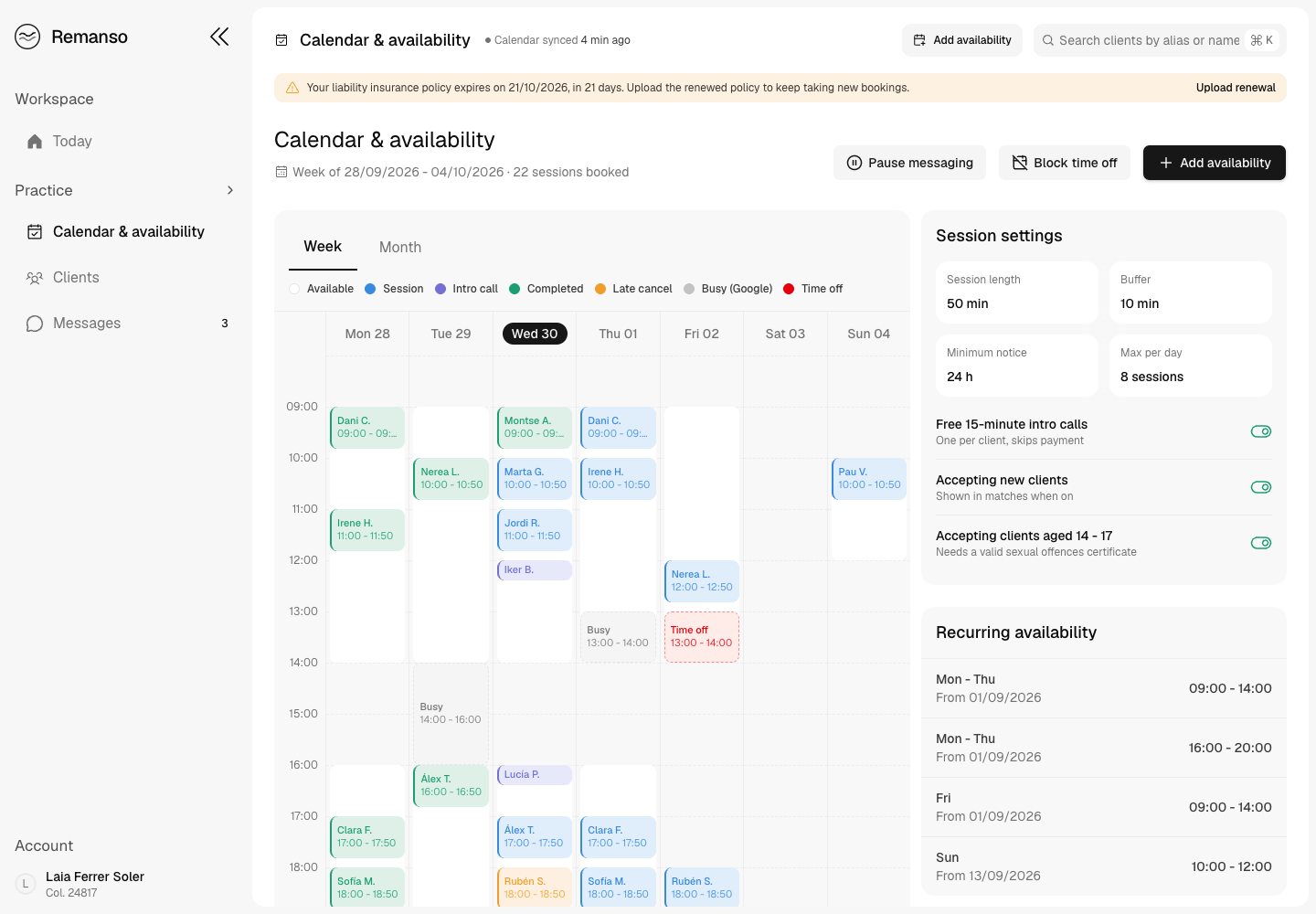Toggle Accepting new clients switch

[x=1261, y=487]
